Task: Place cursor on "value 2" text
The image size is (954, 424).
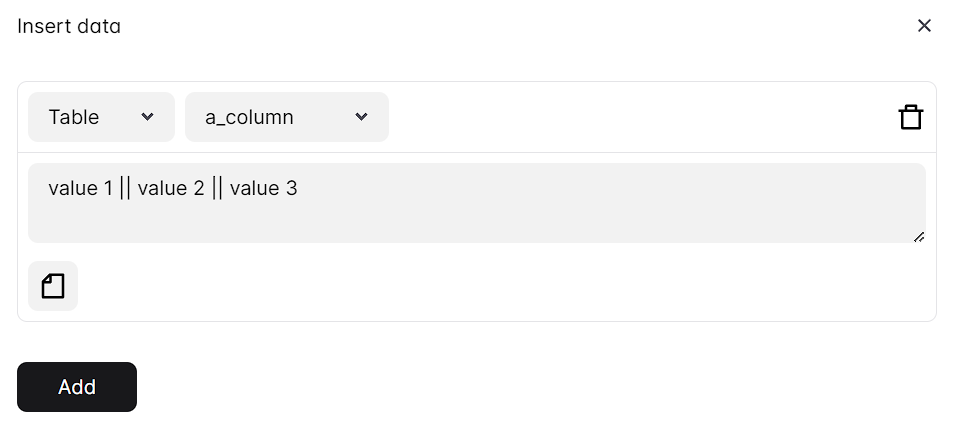Action: click(171, 188)
